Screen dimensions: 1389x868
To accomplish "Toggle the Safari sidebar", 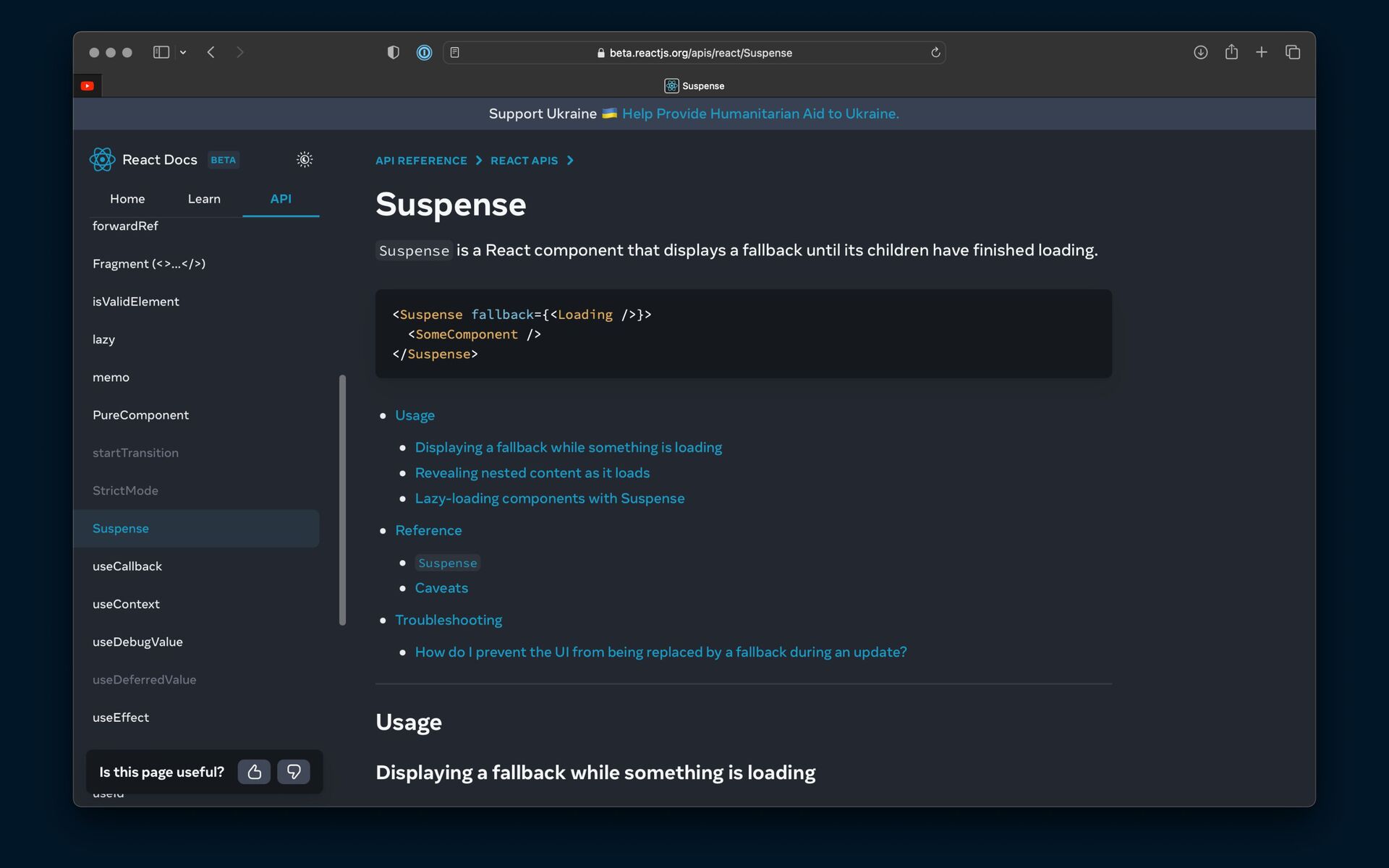I will pos(161,52).
